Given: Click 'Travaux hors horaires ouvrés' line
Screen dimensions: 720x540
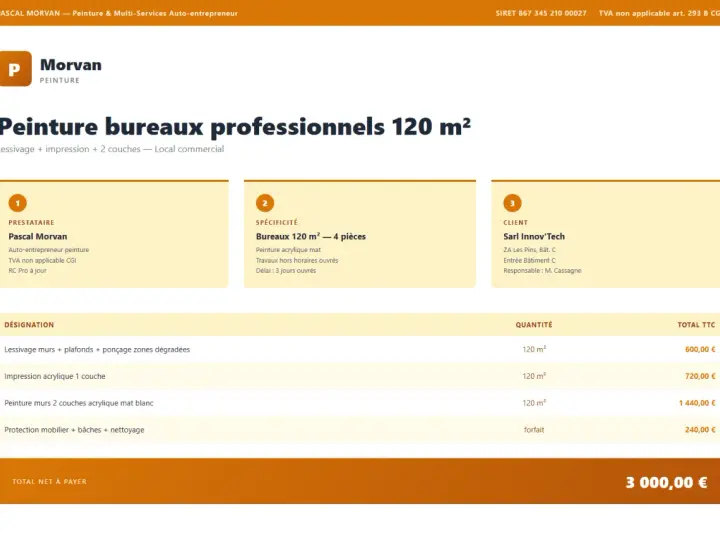Looking at the screenshot, I should [297, 260].
